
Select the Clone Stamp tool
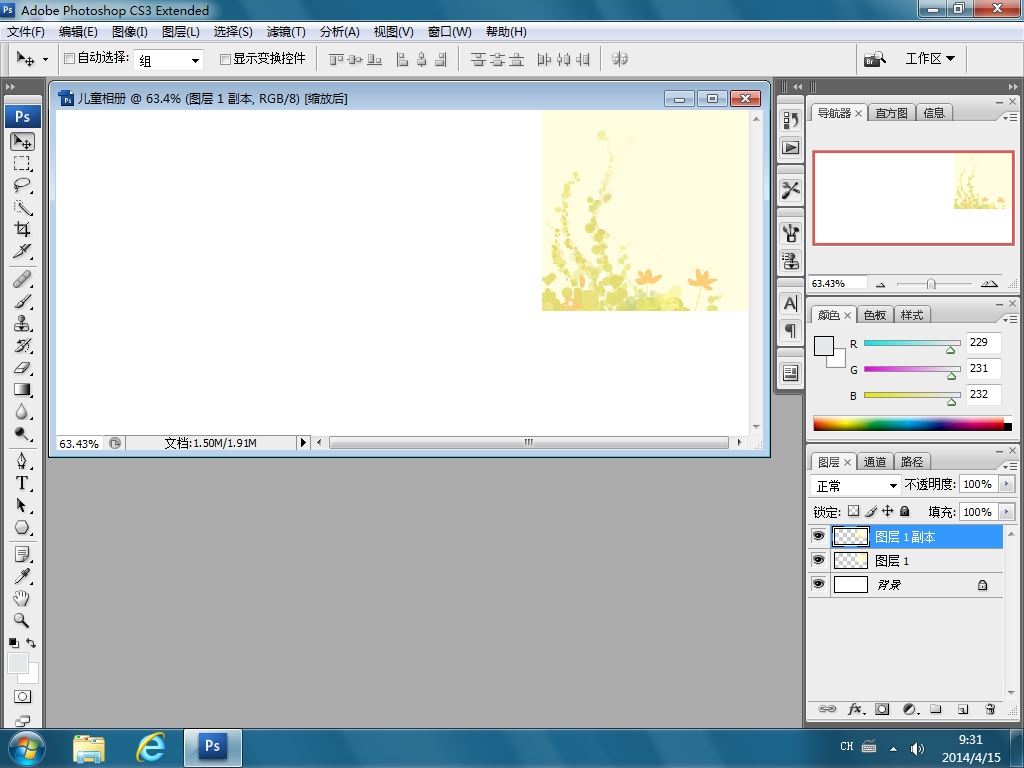23,323
